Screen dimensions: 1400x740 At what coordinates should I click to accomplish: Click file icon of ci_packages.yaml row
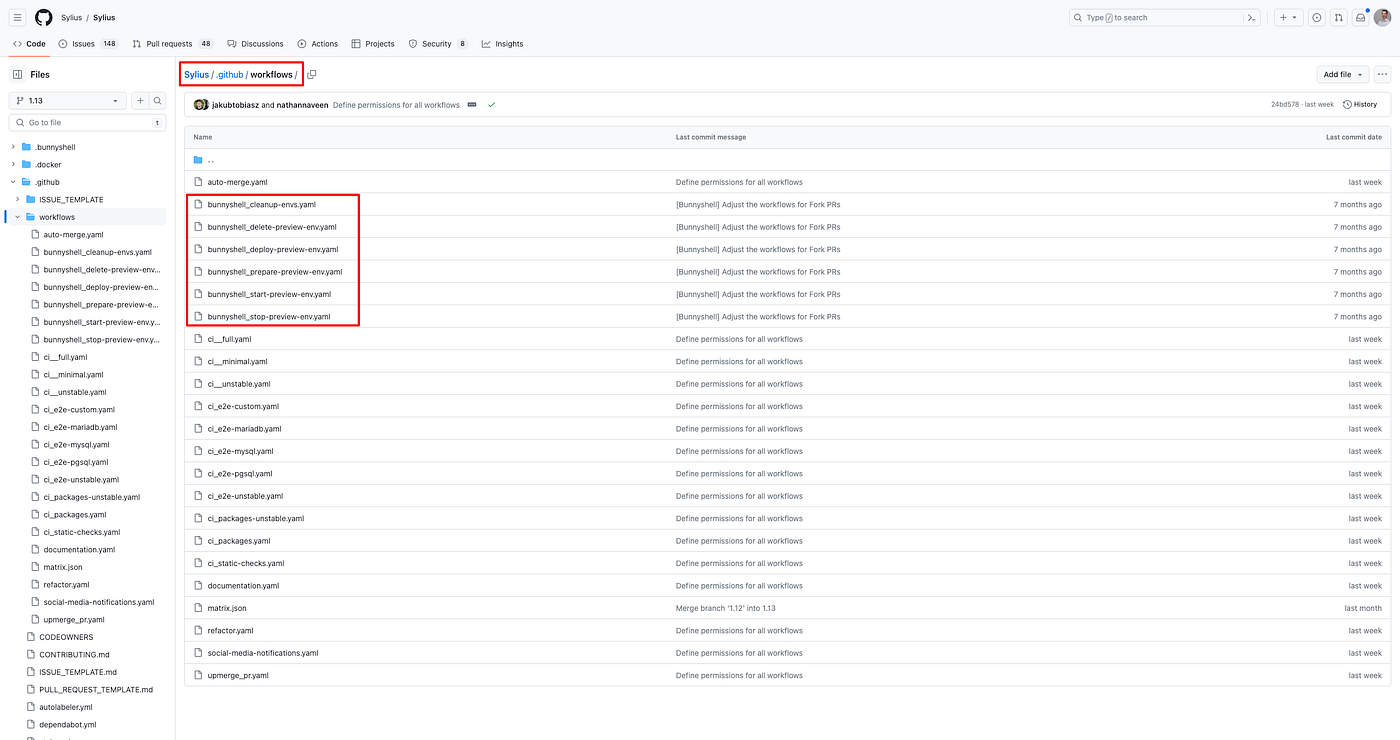[198, 541]
